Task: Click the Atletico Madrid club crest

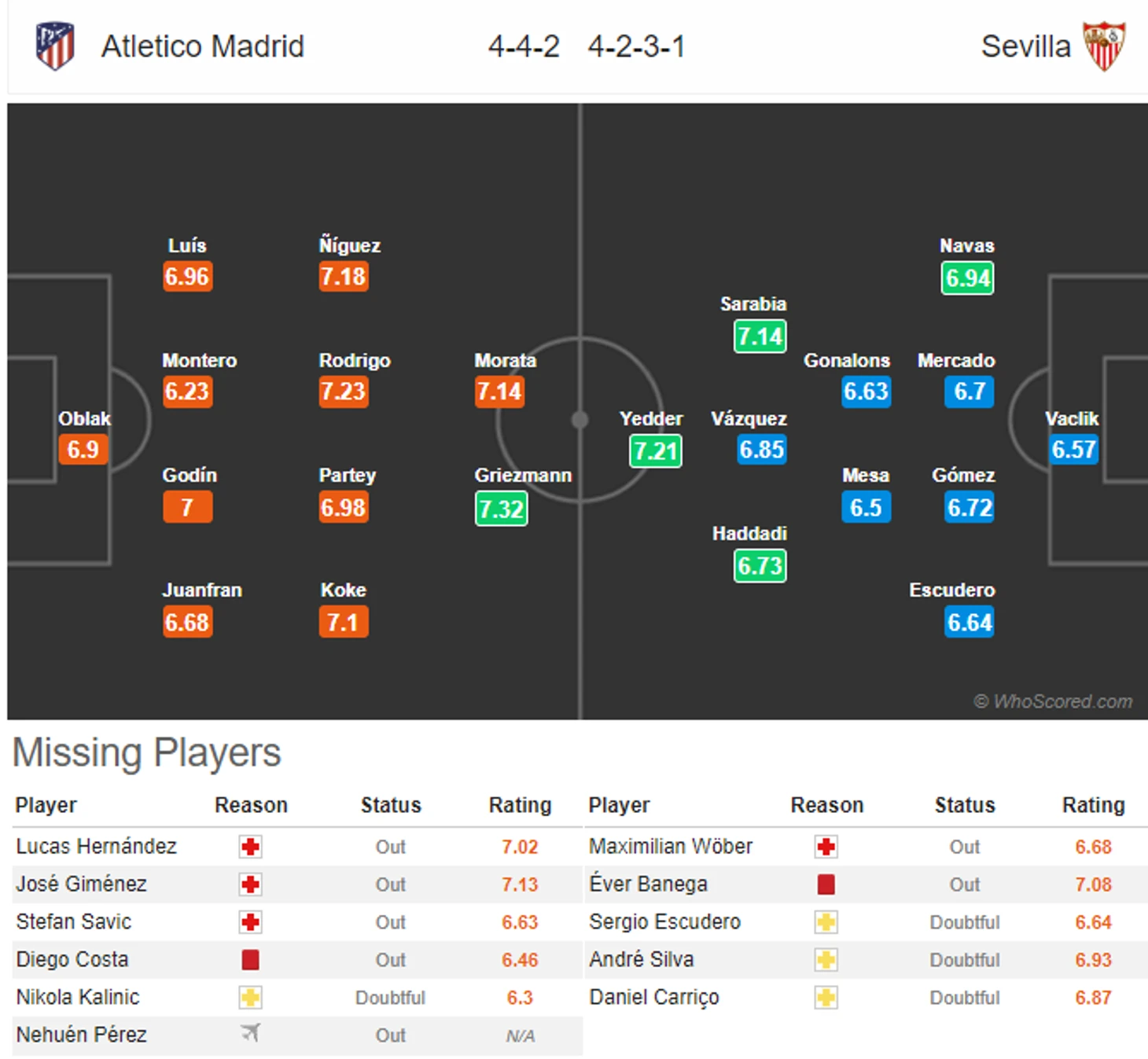Action: point(55,46)
